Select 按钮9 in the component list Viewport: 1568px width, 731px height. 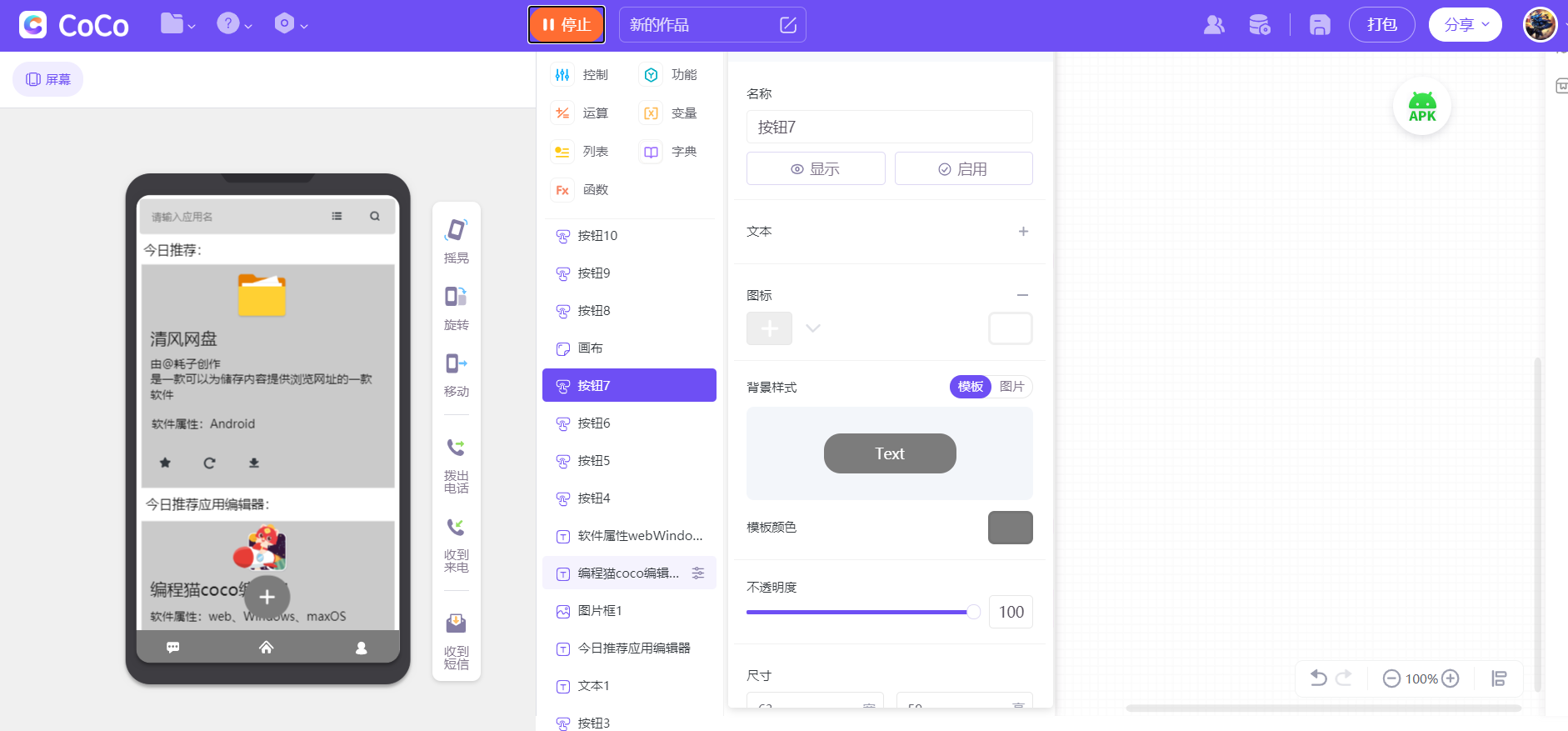[x=629, y=273]
